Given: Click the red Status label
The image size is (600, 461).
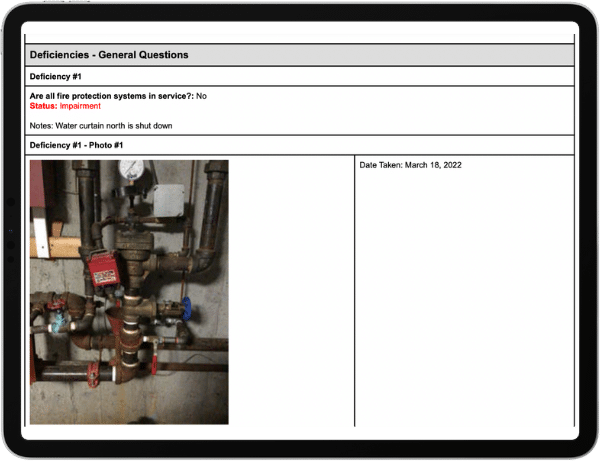Looking at the screenshot, I should [x=44, y=106].
